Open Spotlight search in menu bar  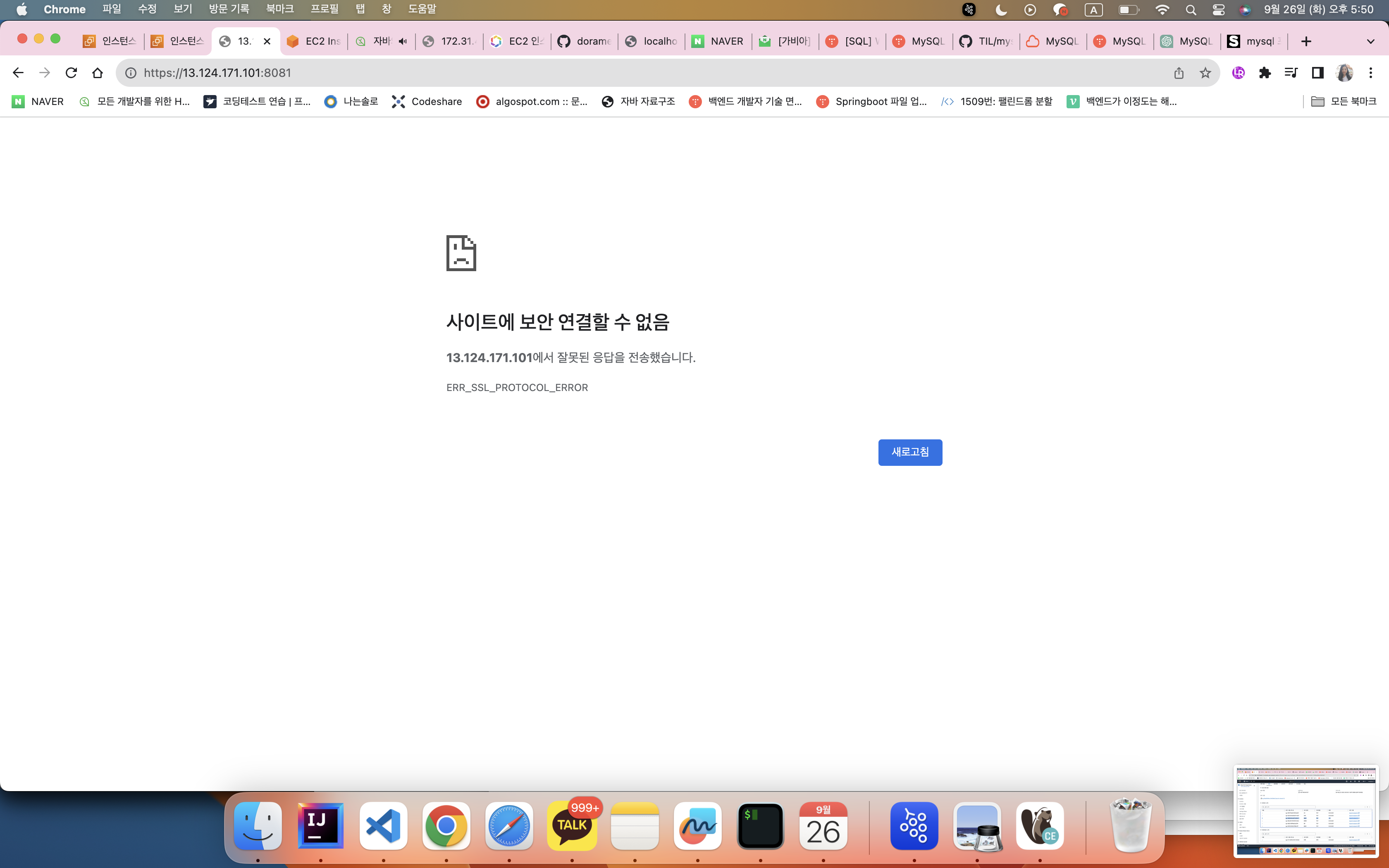pyautogui.click(x=1191, y=10)
